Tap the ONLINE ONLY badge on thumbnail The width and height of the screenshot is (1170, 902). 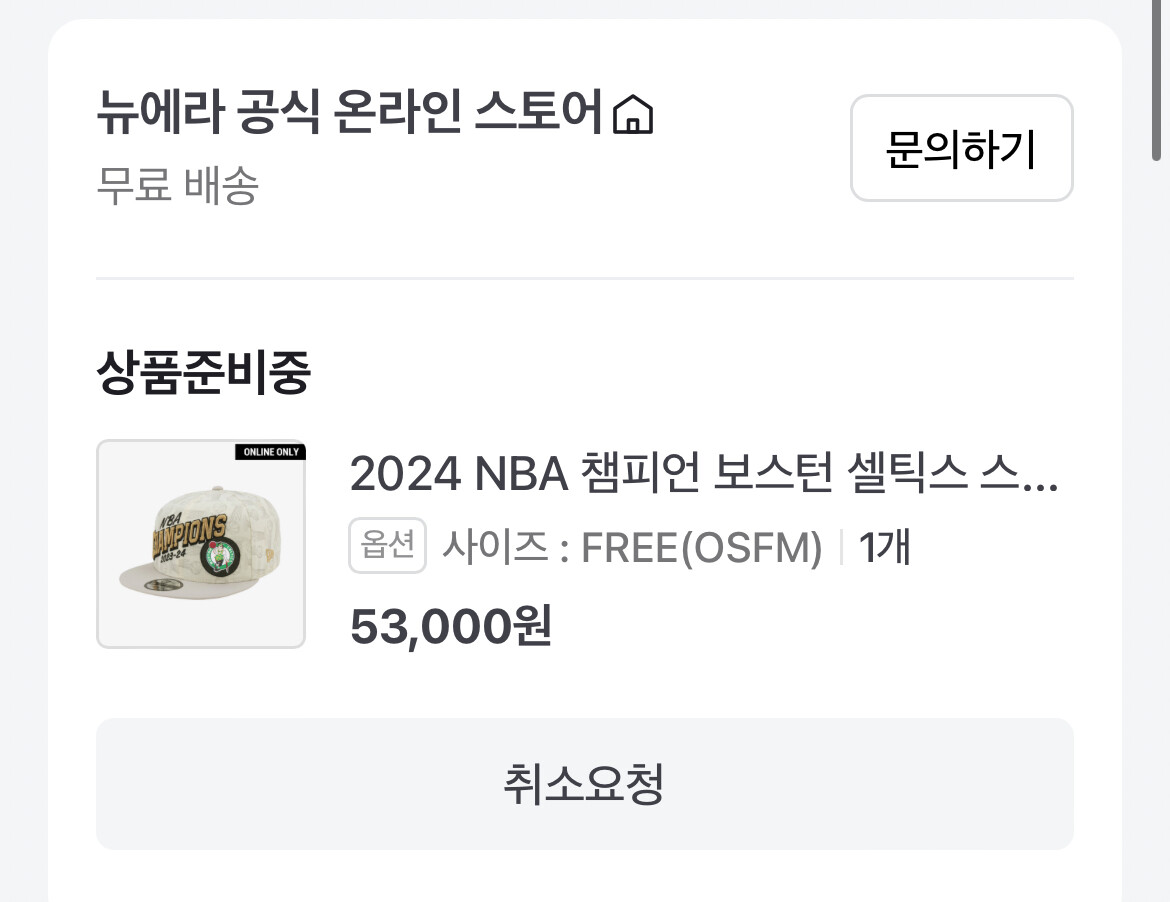tap(270, 452)
